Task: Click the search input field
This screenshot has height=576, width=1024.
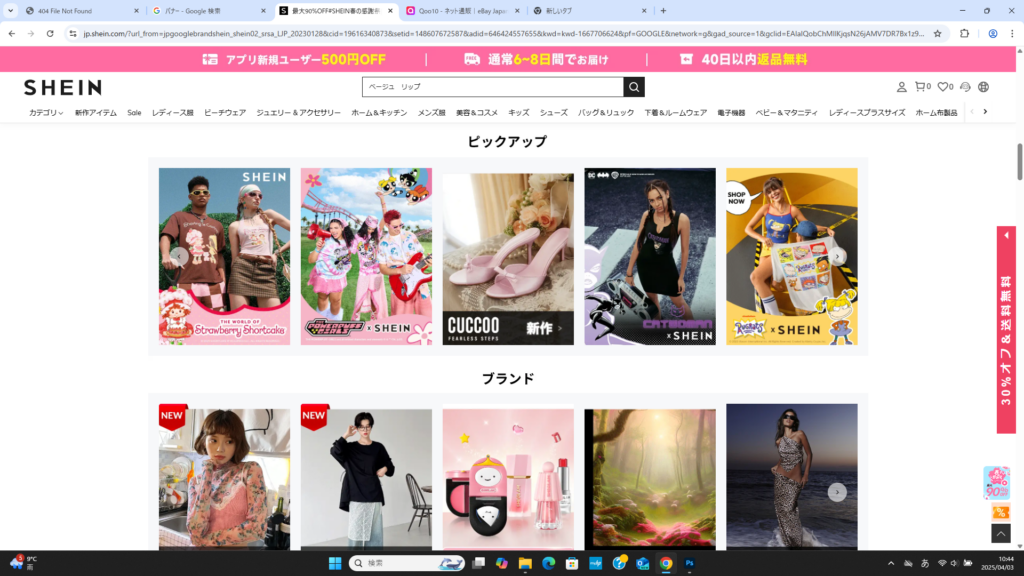Action: point(492,87)
